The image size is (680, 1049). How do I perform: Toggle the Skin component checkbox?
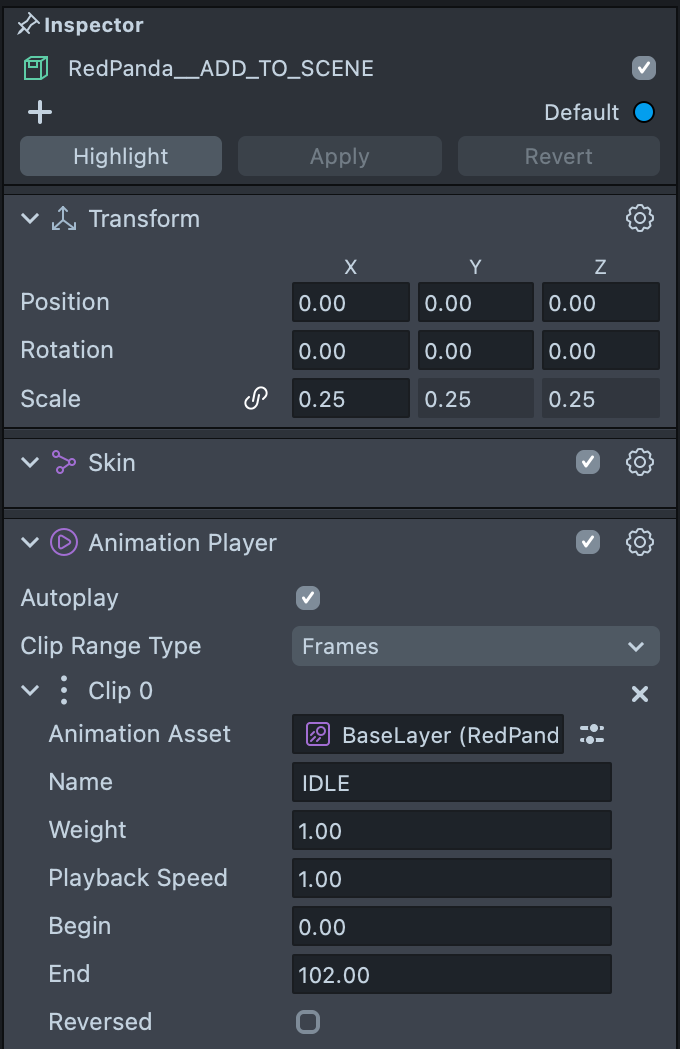click(588, 462)
